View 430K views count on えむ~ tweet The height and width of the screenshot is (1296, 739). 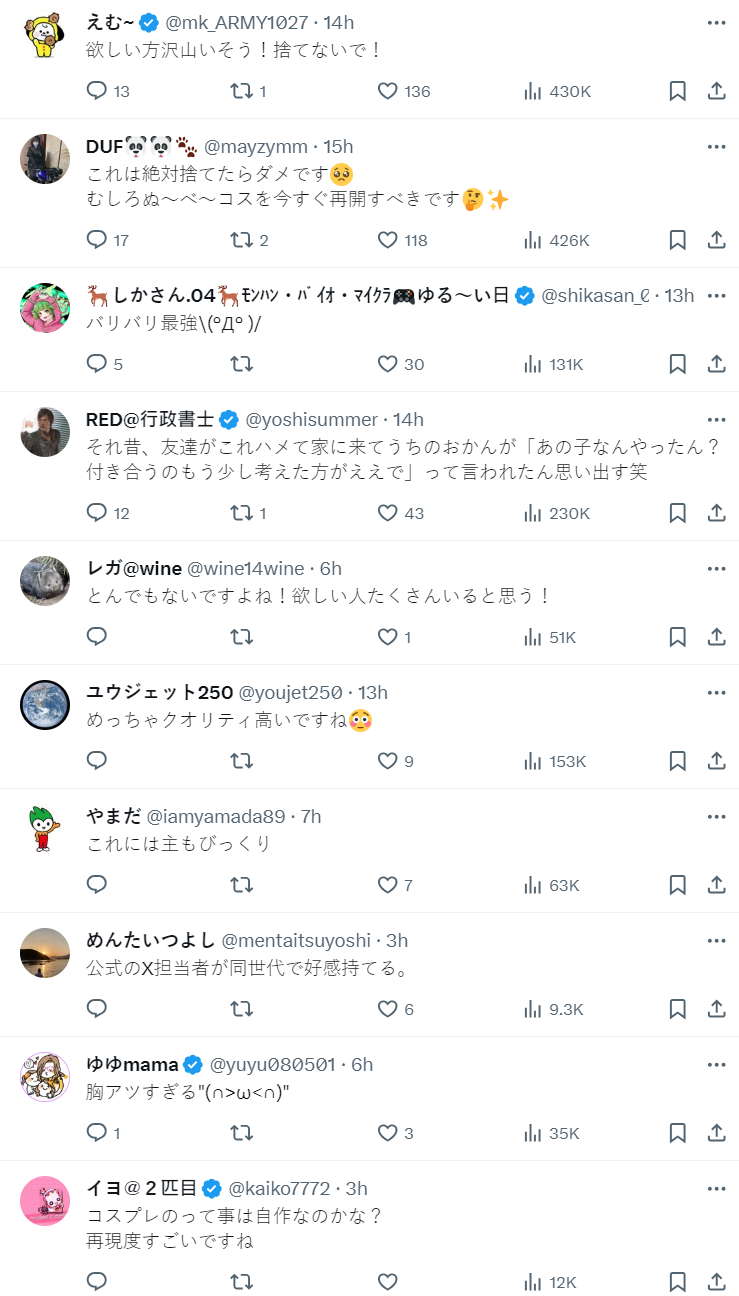click(558, 91)
